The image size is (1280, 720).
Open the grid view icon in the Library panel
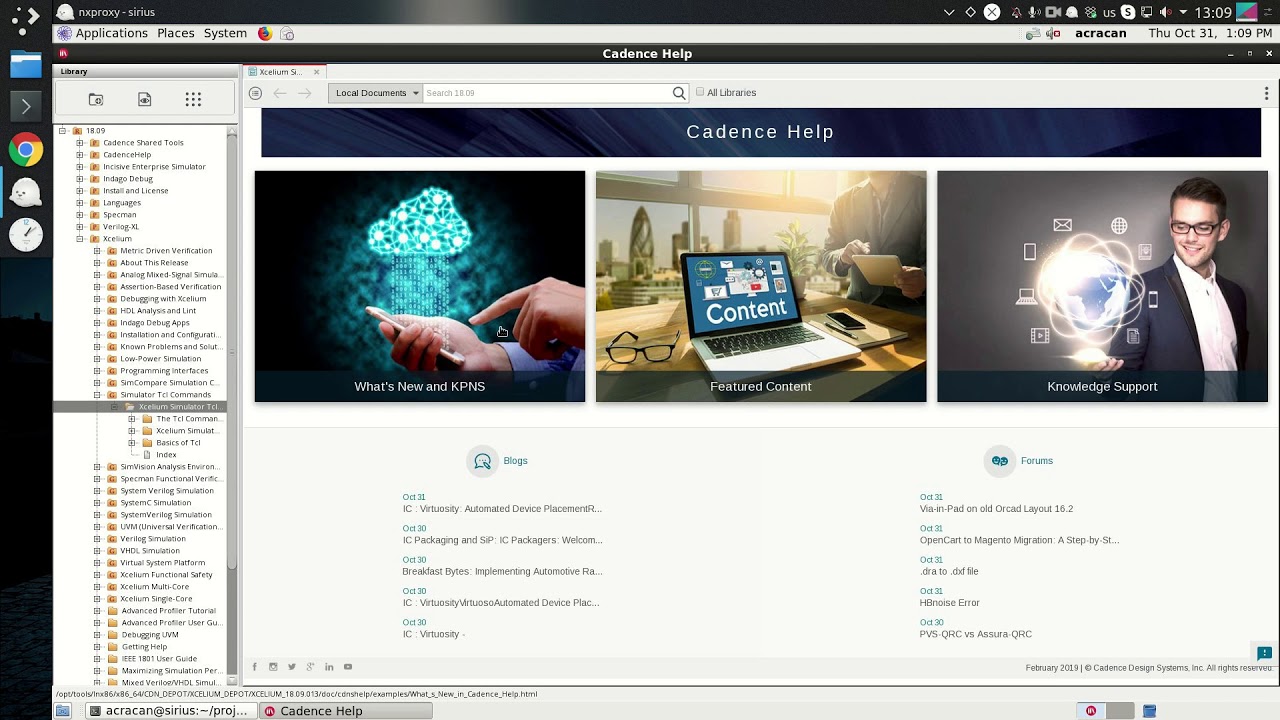193,99
